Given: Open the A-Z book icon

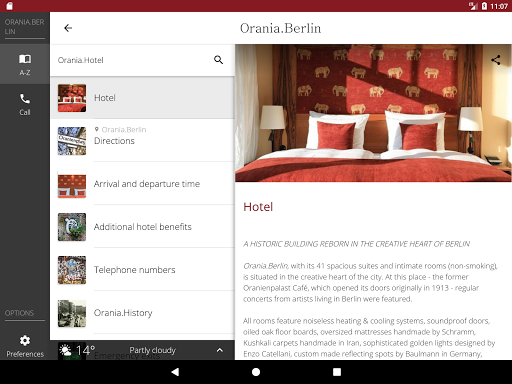Looking at the screenshot, I should [x=25, y=59].
